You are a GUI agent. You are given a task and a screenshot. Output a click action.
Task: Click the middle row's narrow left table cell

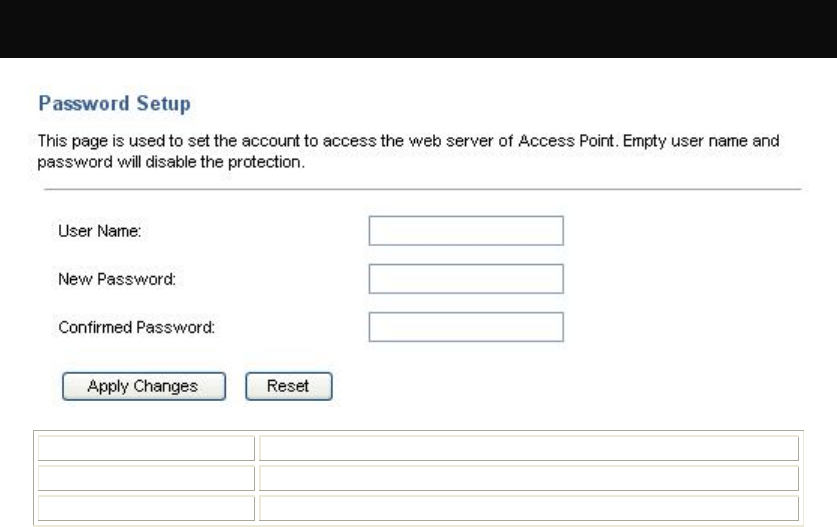(x=146, y=478)
